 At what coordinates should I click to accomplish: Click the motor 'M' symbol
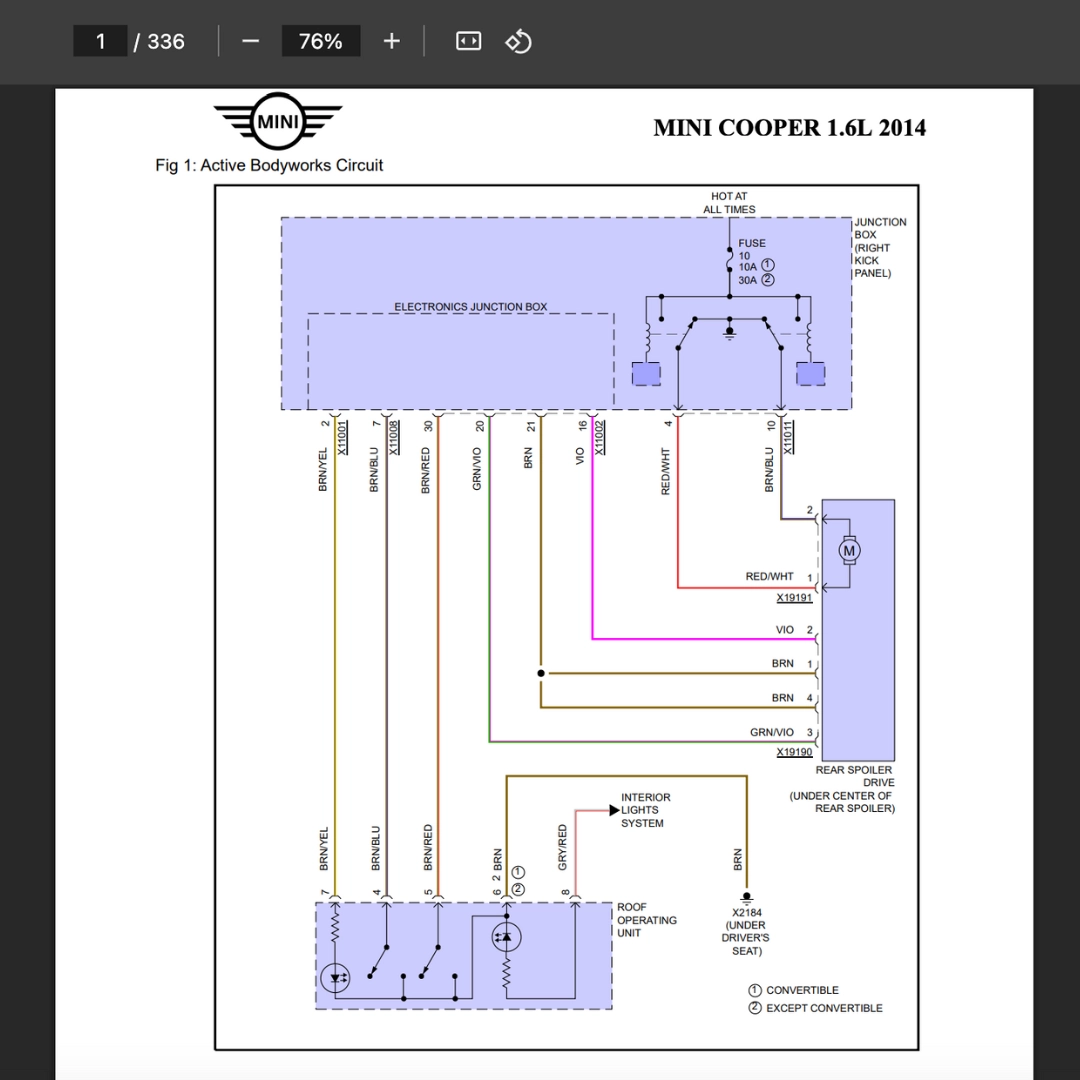[x=849, y=551]
